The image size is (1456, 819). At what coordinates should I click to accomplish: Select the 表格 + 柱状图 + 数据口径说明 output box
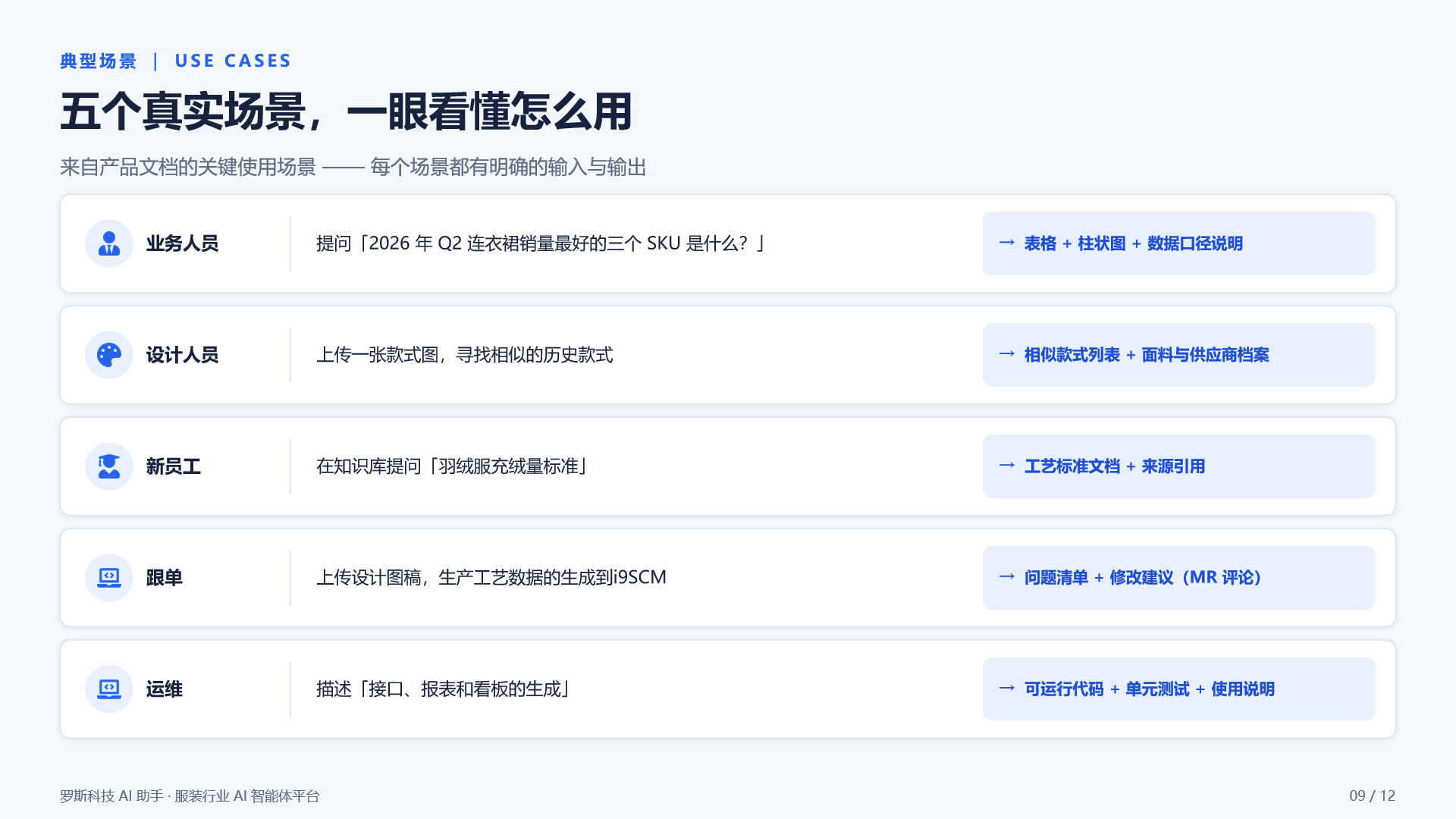pos(1178,243)
